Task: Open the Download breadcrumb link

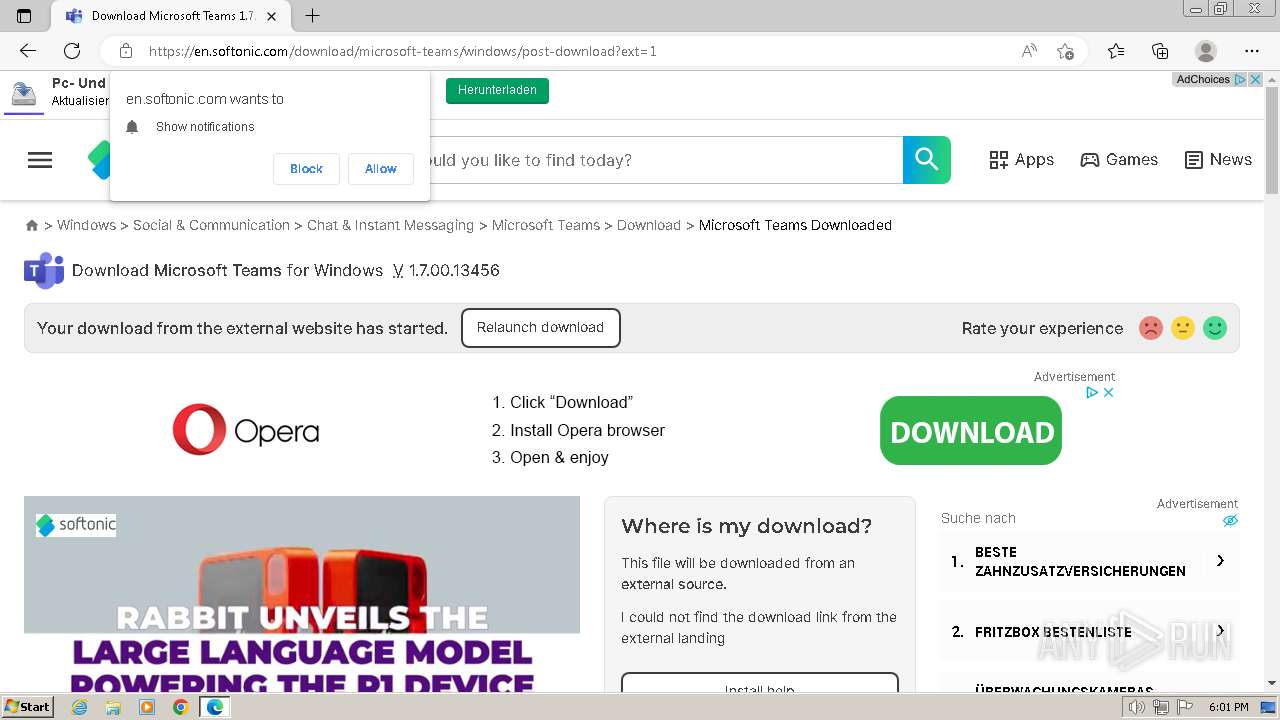Action: 648,226
